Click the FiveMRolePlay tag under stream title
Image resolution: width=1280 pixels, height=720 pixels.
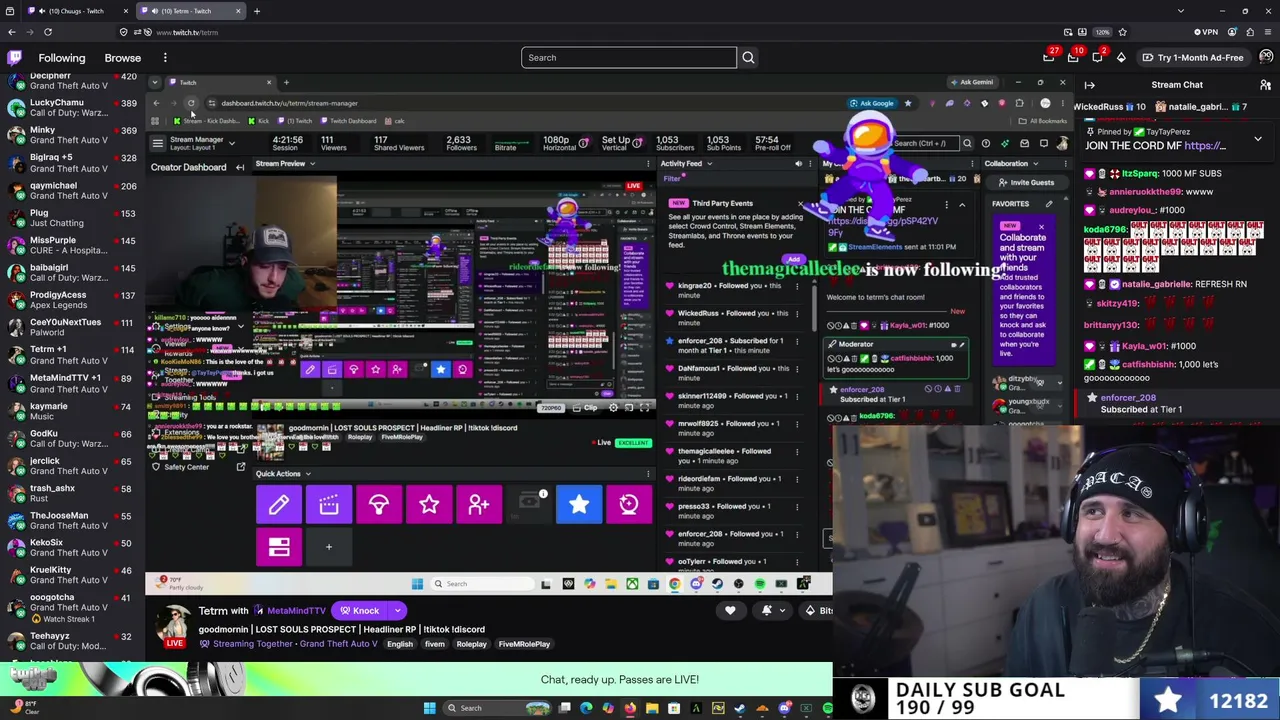524,645
